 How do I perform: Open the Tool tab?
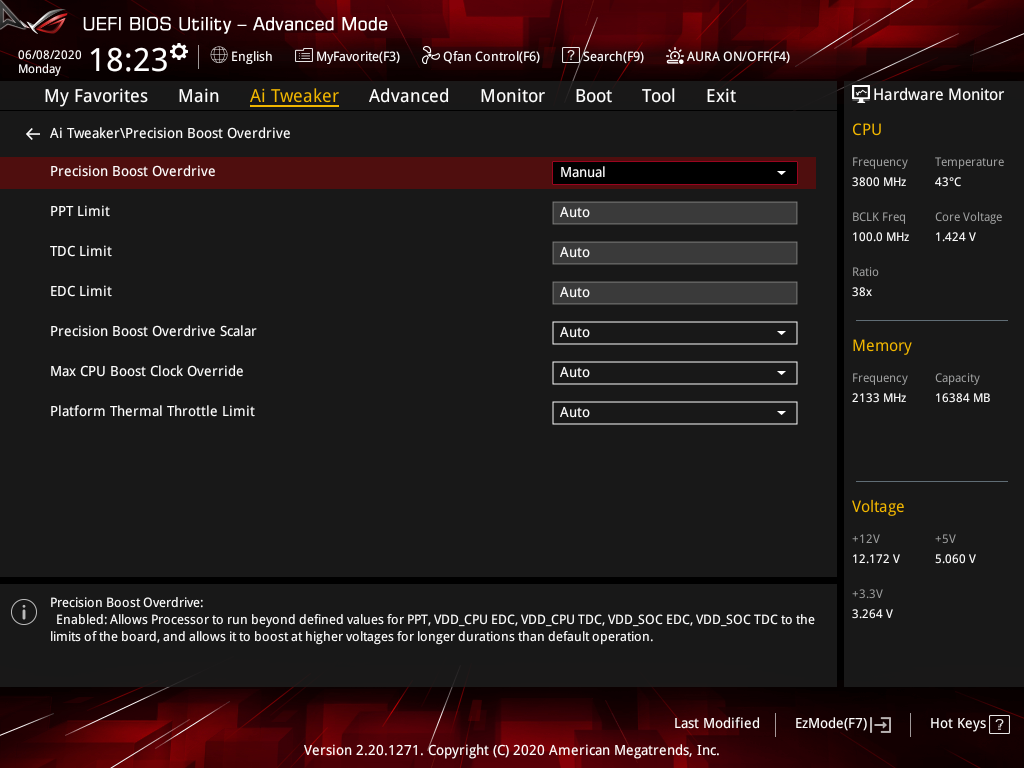[x=658, y=96]
